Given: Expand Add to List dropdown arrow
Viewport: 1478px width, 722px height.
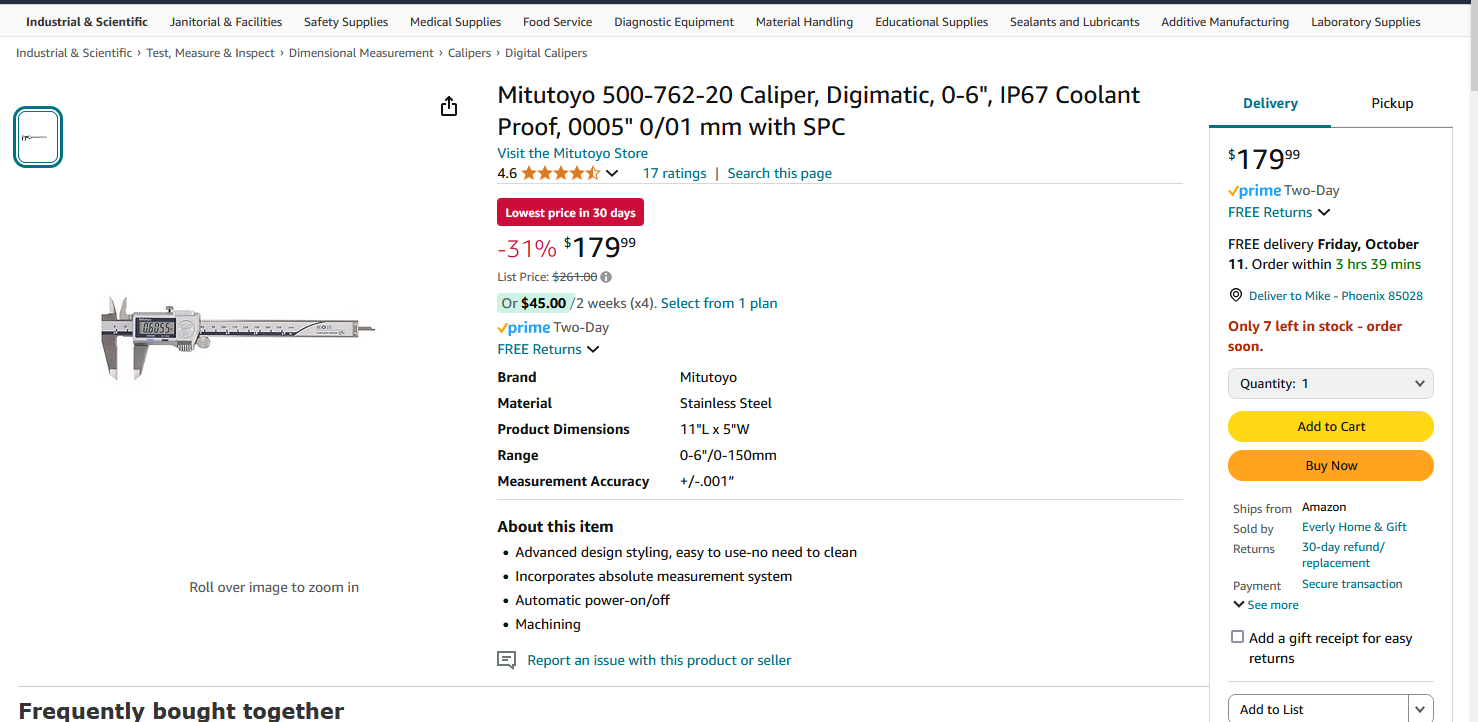Looking at the screenshot, I should [1420, 709].
